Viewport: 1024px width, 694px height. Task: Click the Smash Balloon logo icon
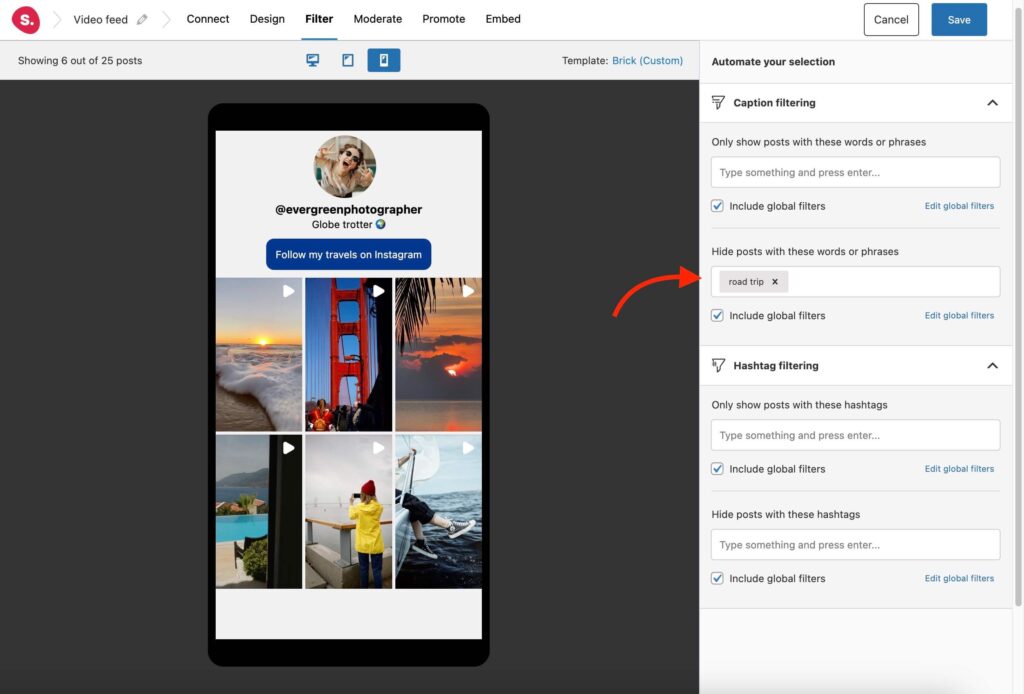25,19
